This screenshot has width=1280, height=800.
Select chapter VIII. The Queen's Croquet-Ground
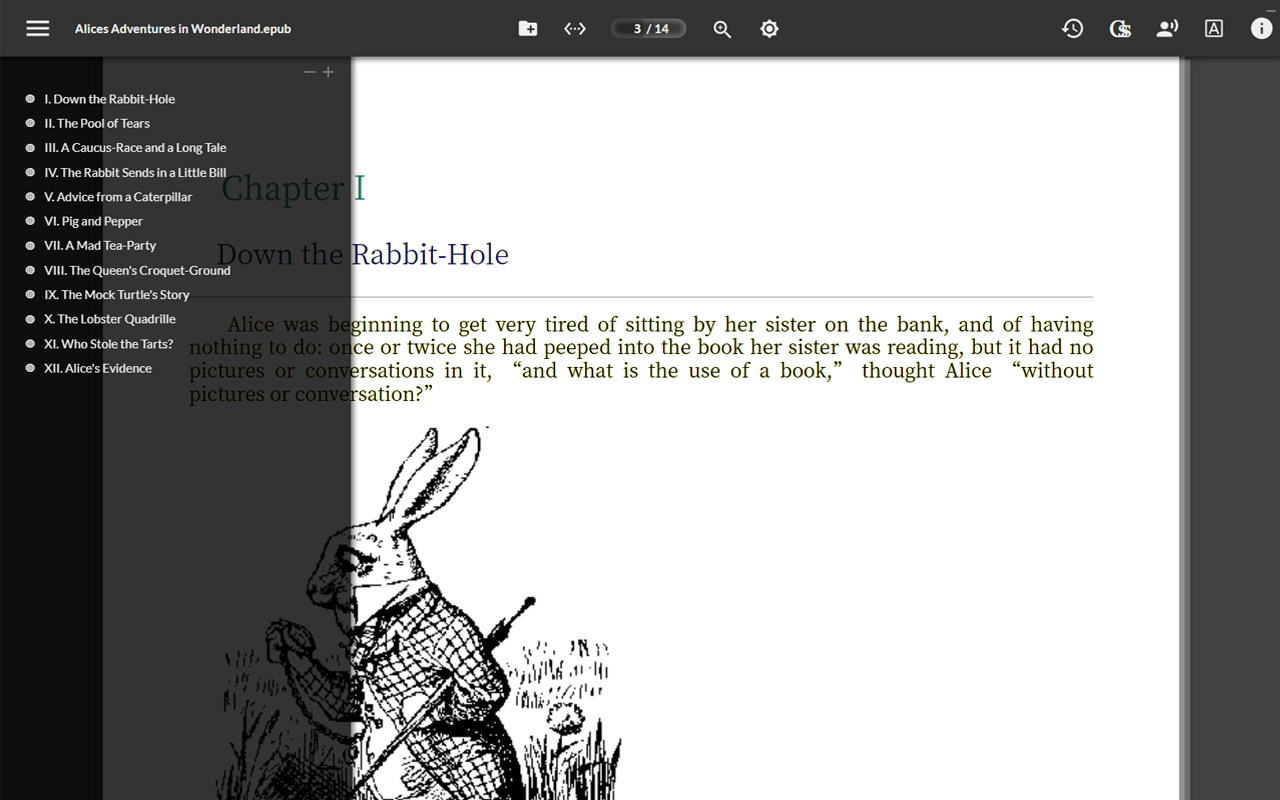137,270
